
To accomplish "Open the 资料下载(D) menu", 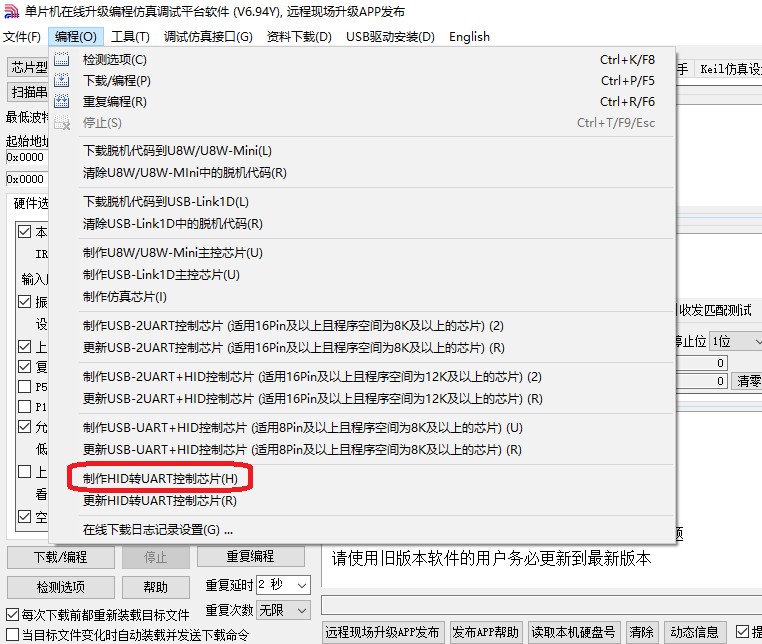I will tap(299, 36).
